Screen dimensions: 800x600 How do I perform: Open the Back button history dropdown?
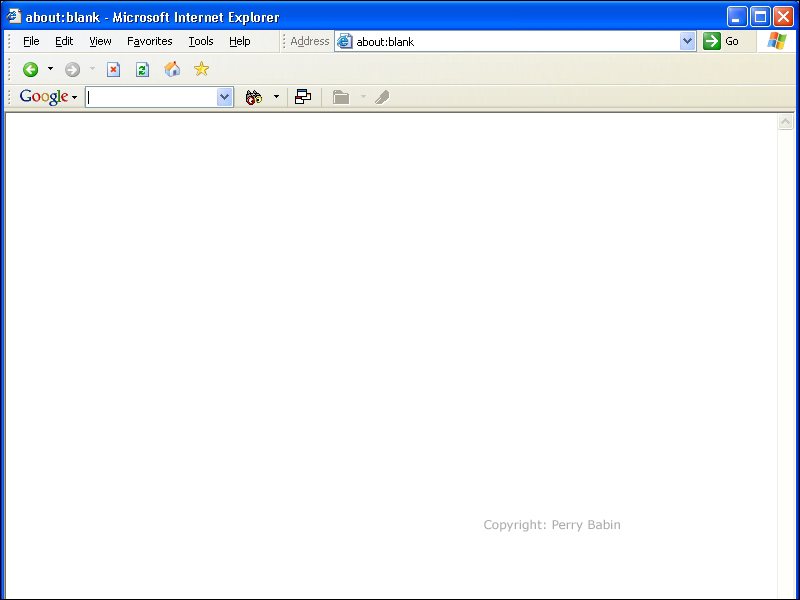point(50,69)
